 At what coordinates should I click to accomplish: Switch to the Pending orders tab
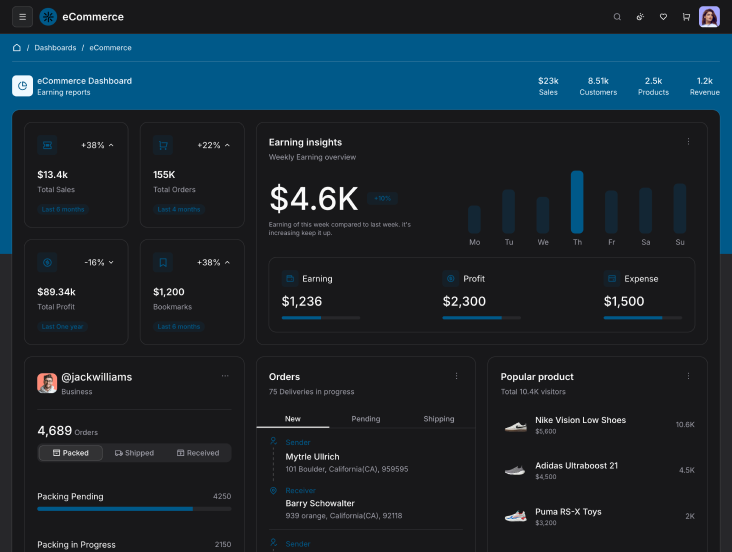pos(366,419)
